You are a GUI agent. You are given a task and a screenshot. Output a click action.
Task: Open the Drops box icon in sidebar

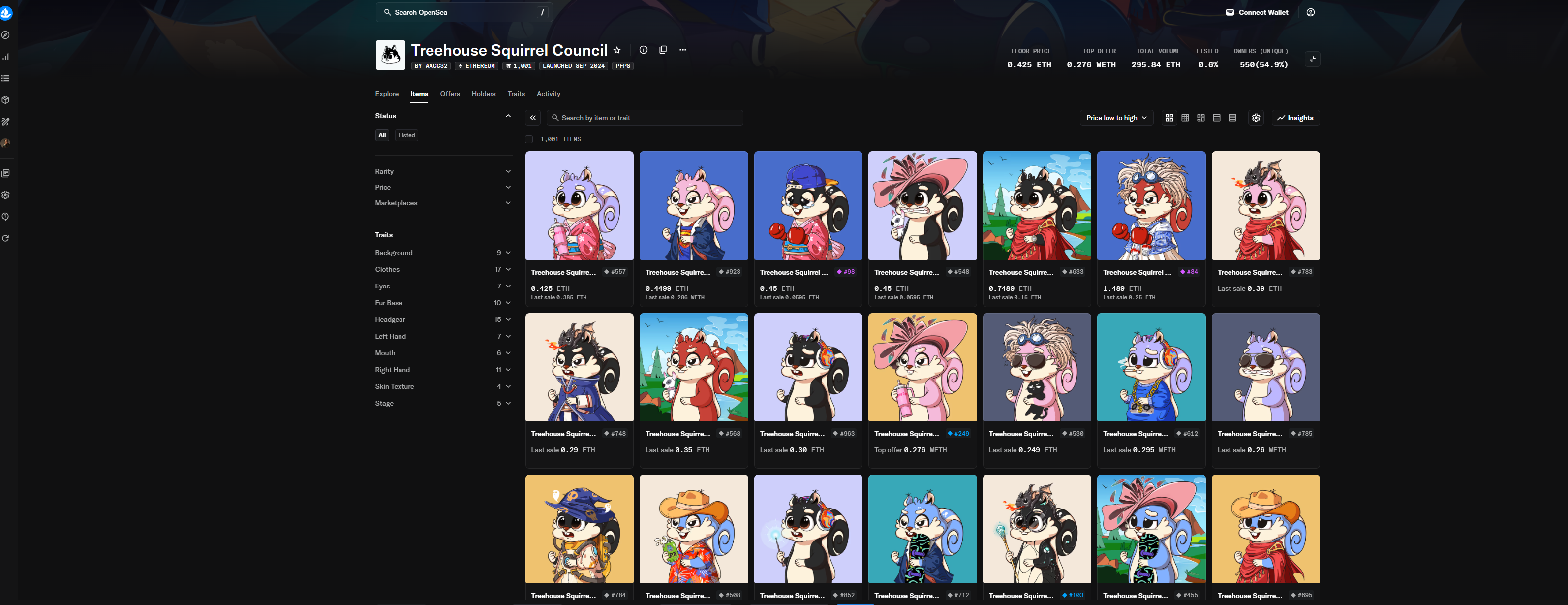[5, 100]
